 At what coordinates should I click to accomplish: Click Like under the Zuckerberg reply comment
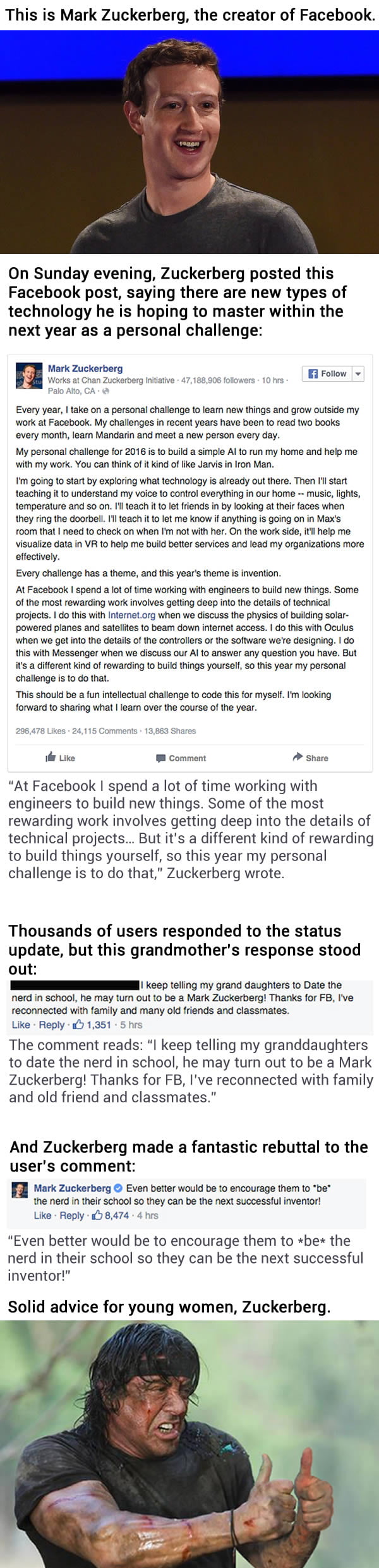tap(42, 1215)
